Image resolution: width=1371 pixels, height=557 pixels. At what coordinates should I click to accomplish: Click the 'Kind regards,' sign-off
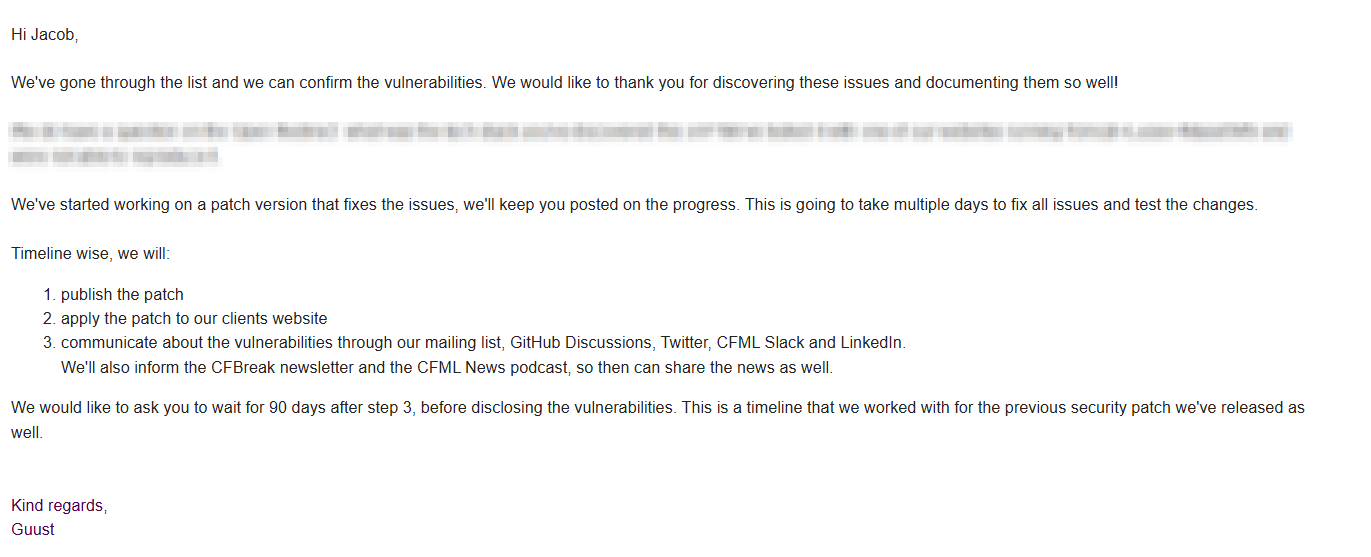coord(59,505)
